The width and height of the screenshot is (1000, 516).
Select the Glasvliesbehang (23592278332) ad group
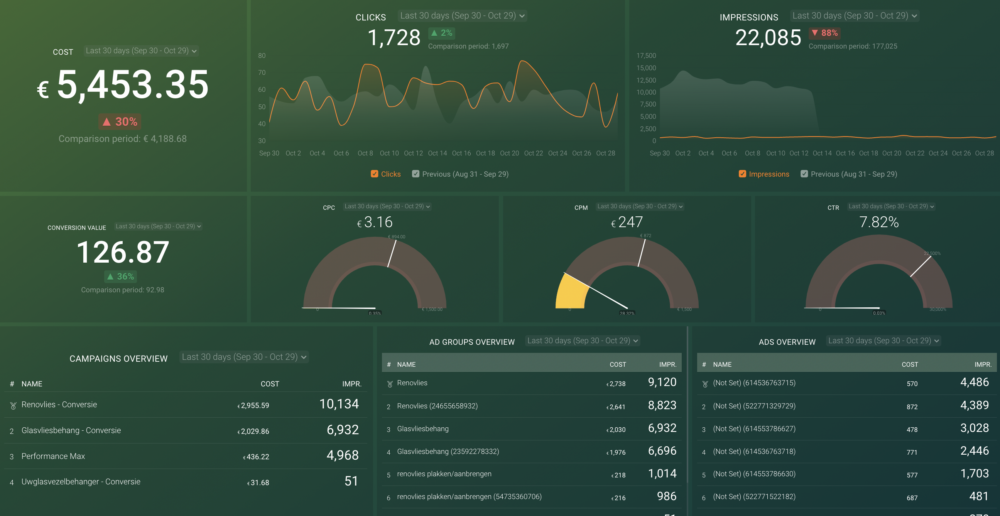point(532,452)
